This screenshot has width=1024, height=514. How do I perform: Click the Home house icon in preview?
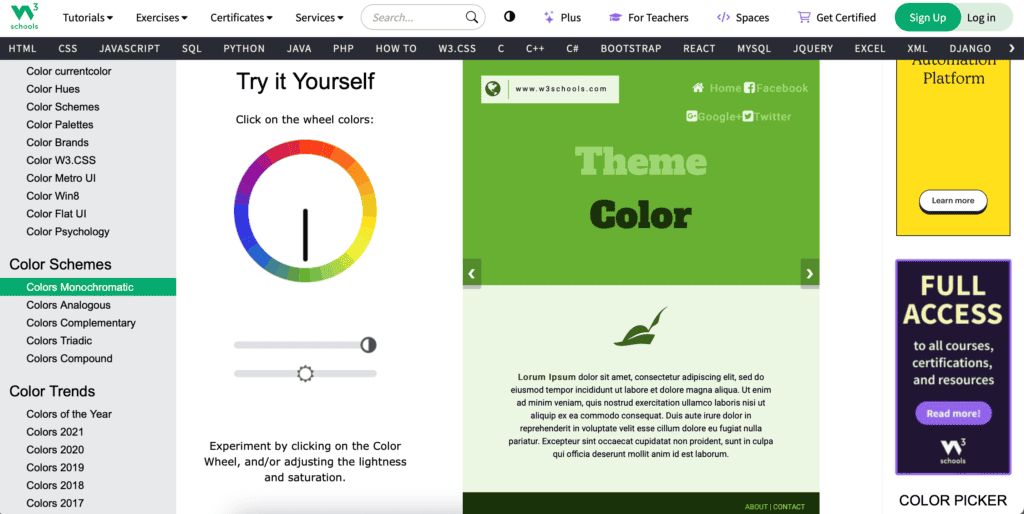(698, 88)
